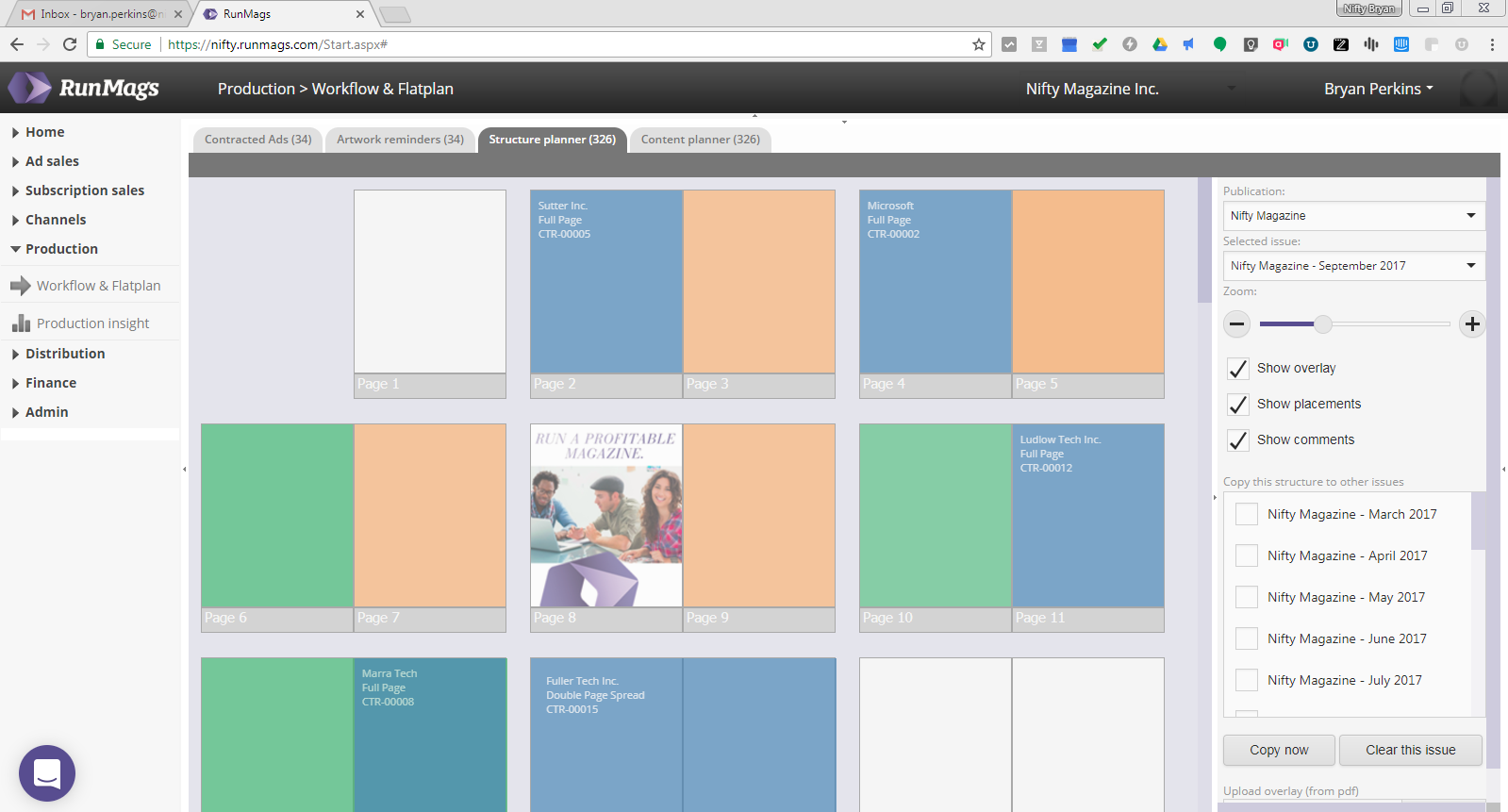Switch to Artwork reminders (34) tab
The height and width of the screenshot is (812, 1508).
[400, 140]
